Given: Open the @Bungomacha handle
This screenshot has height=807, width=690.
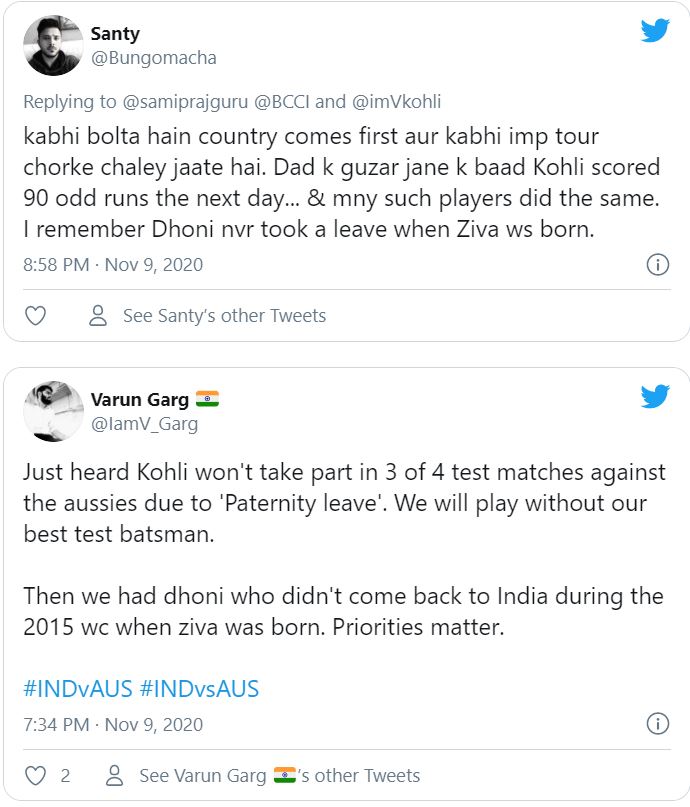Looking at the screenshot, I should (154, 58).
